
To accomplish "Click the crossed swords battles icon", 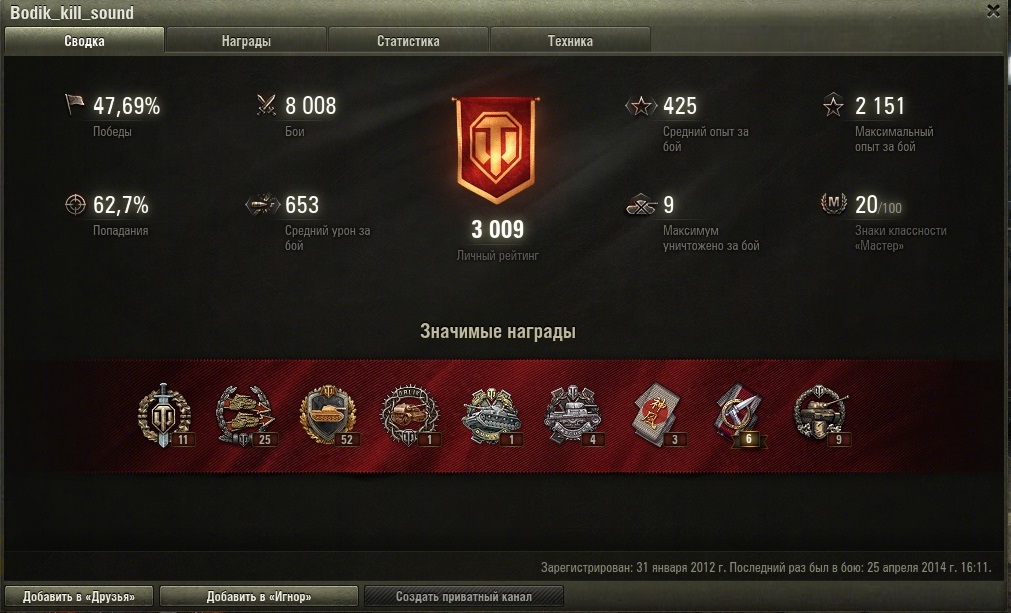I will [x=266, y=104].
